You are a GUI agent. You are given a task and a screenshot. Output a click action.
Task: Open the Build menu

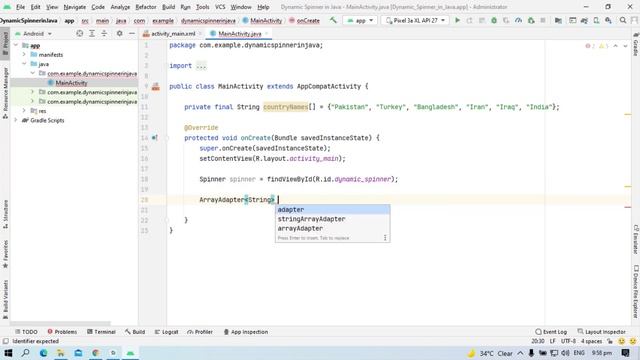pos(168,7)
